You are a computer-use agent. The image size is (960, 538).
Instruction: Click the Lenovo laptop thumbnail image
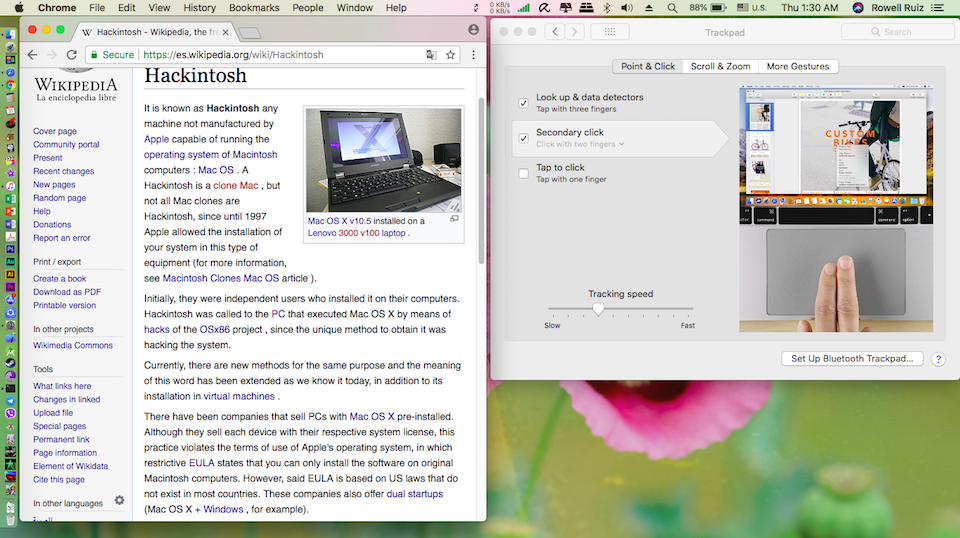pyautogui.click(x=383, y=160)
